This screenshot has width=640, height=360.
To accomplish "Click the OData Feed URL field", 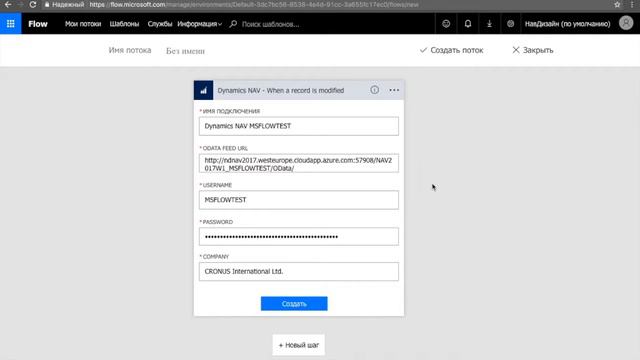I will [x=299, y=163].
